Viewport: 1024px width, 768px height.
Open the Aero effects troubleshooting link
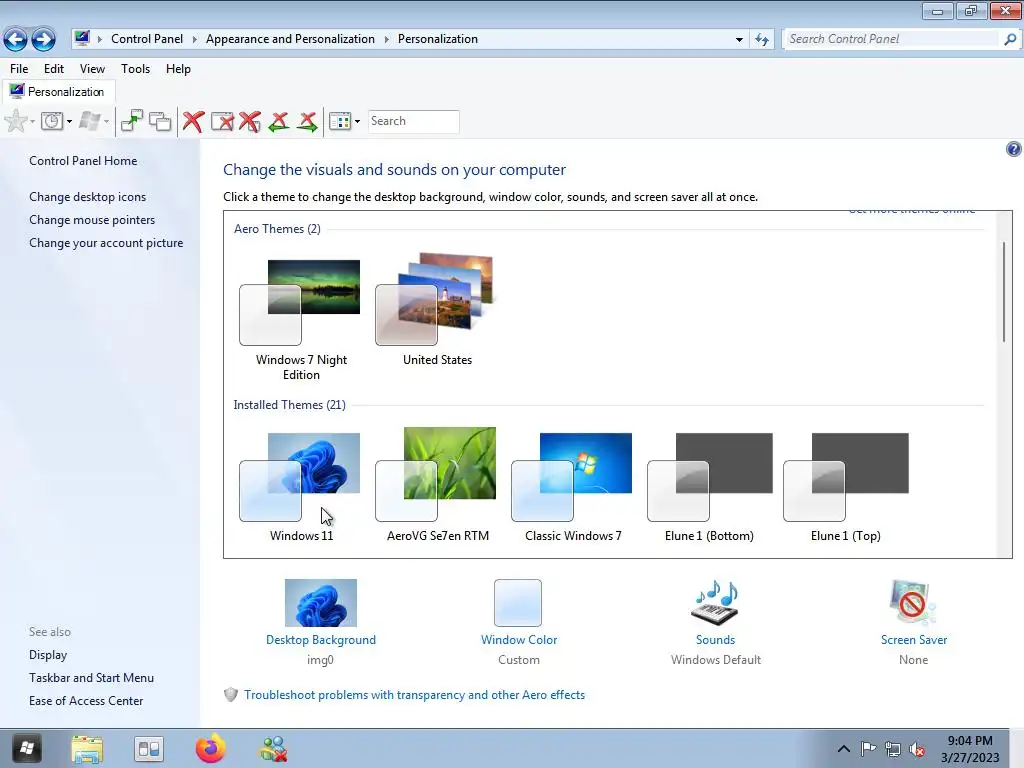[414, 695]
